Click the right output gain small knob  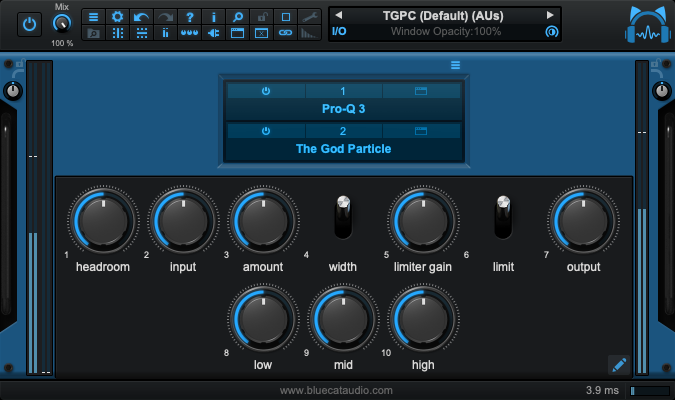tap(662, 91)
